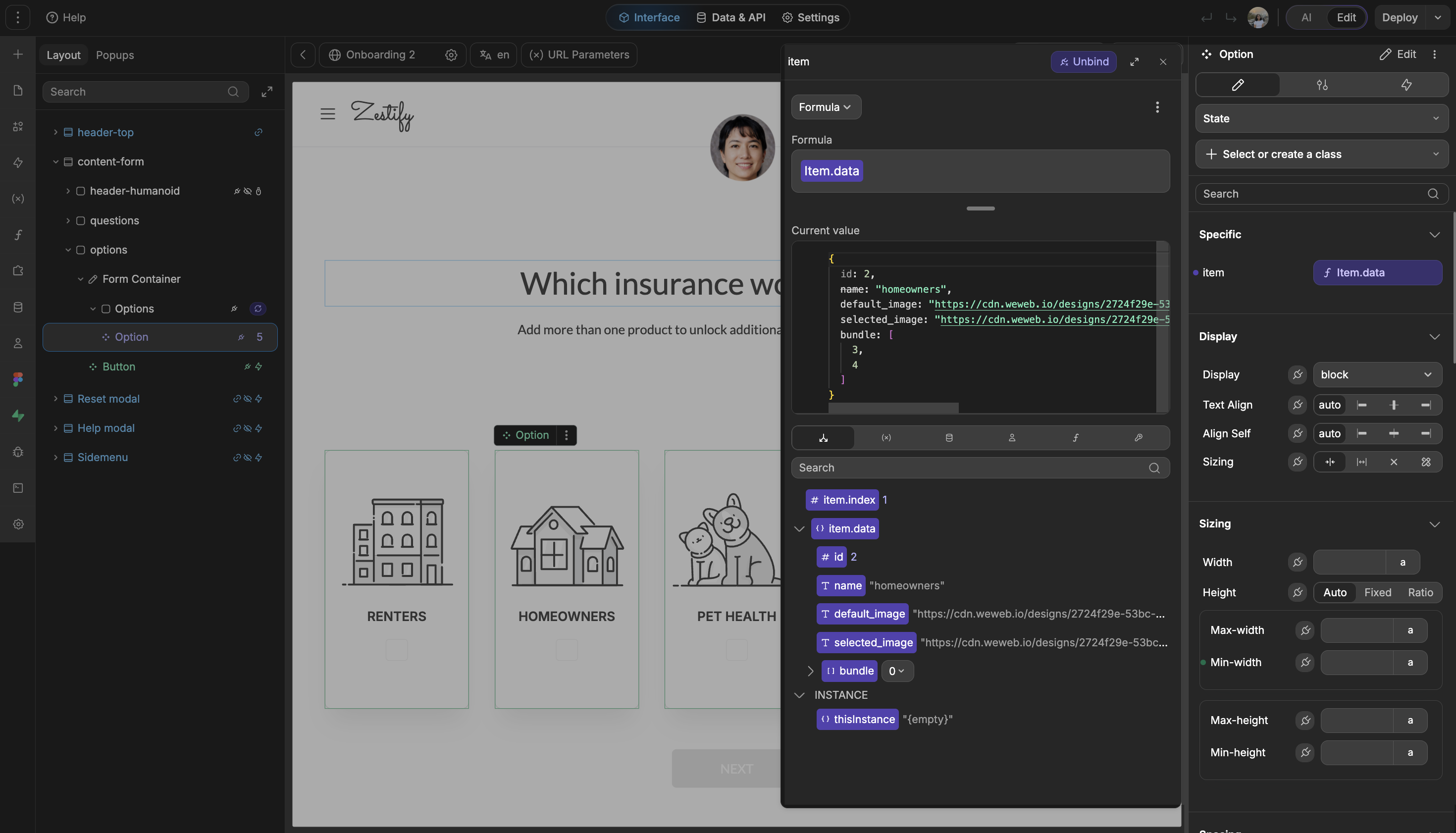
Task: Open the Display block dropdown
Action: tap(1376, 375)
